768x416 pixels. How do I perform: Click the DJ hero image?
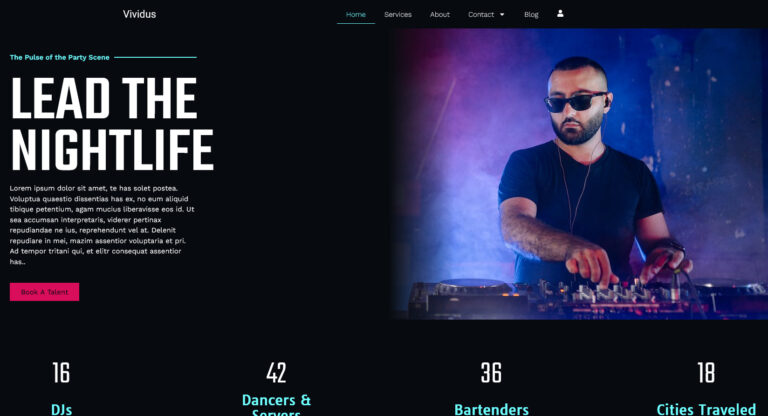[579, 173]
